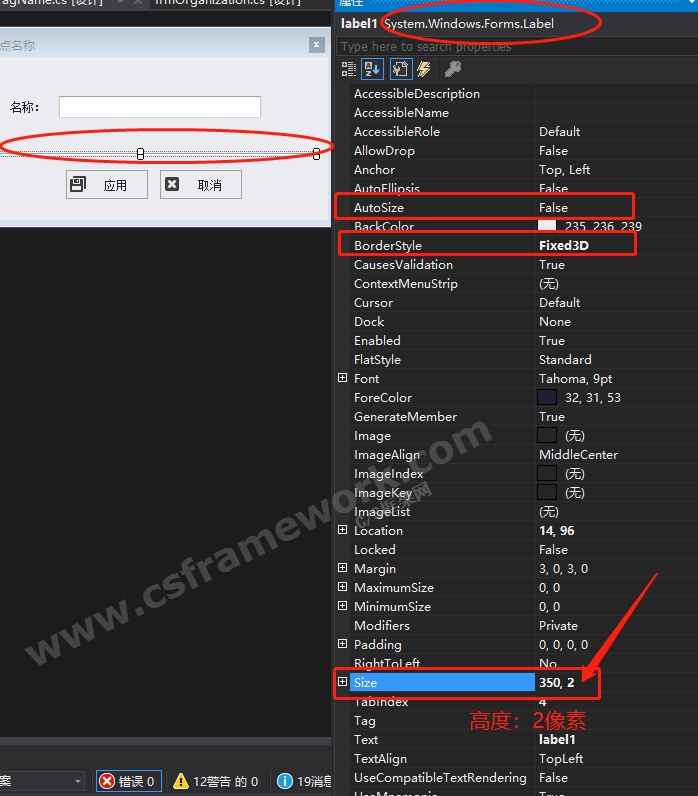Toggle the Enabled property value True
This screenshot has width=698, height=796.
pyautogui.click(x=551, y=341)
